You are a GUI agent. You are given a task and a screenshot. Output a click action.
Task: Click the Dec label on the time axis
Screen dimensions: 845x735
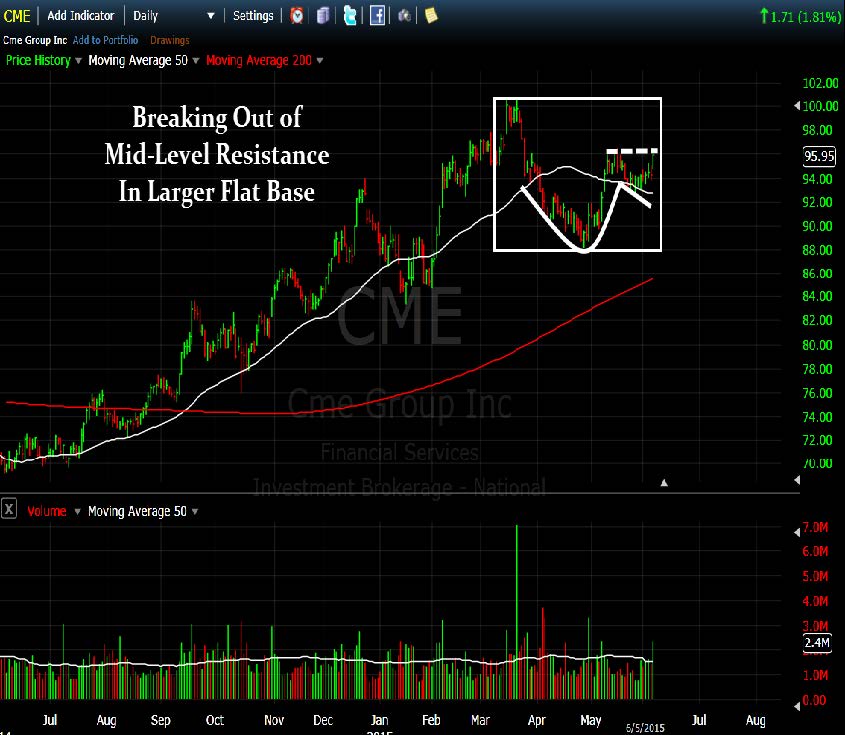tap(323, 720)
